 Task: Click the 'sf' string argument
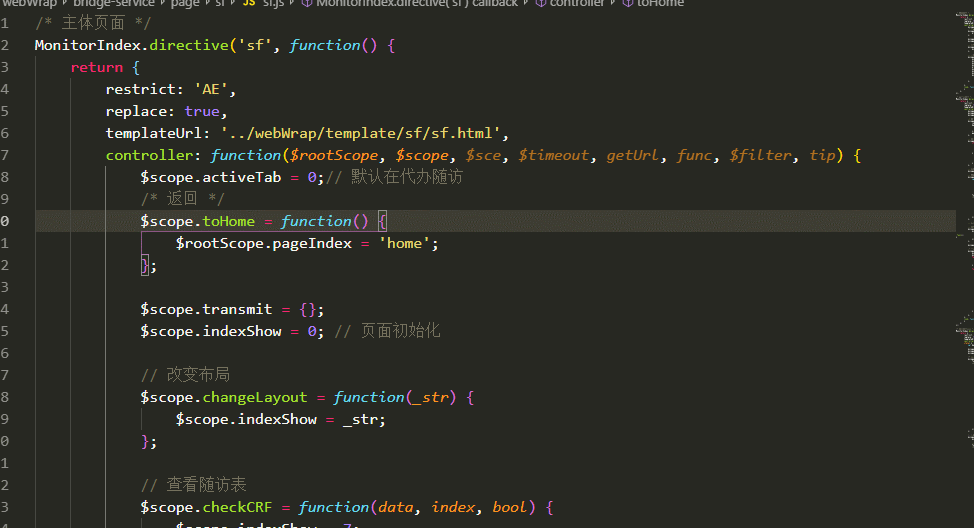(x=255, y=45)
